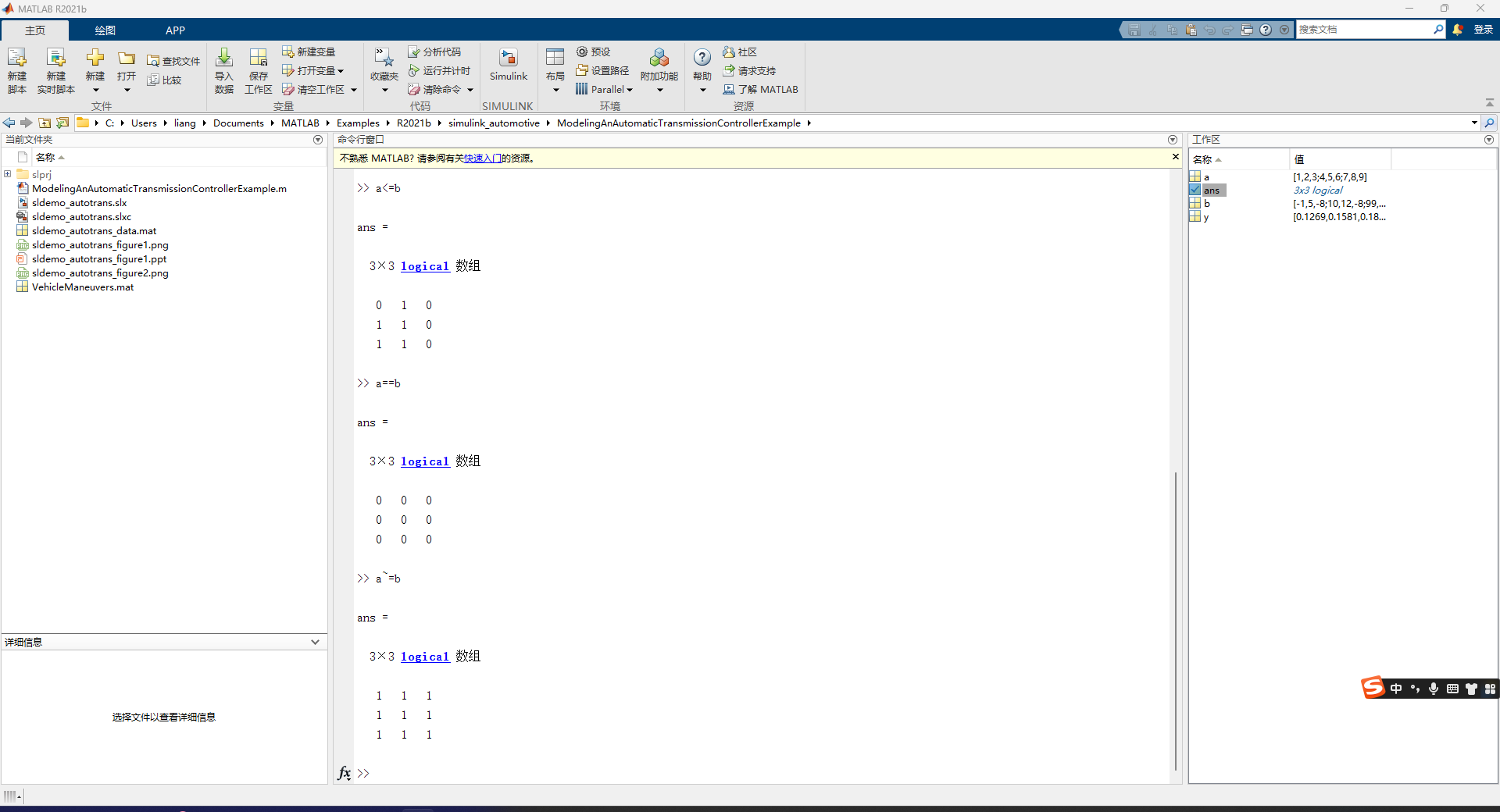
Task: Click the 查找文件 find files button
Action: pos(173,61)
